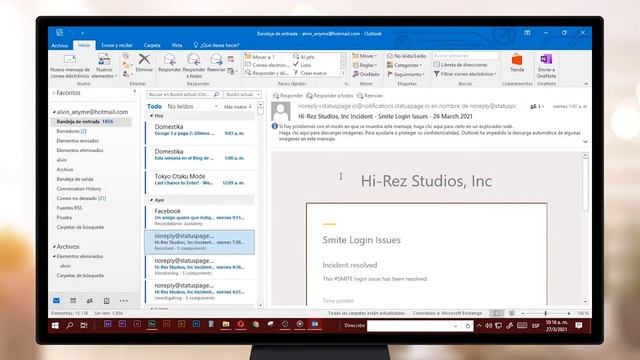Click the Eliminar X icon
Image resolution: width=640 pixels, height=360 pixels.
144,59
